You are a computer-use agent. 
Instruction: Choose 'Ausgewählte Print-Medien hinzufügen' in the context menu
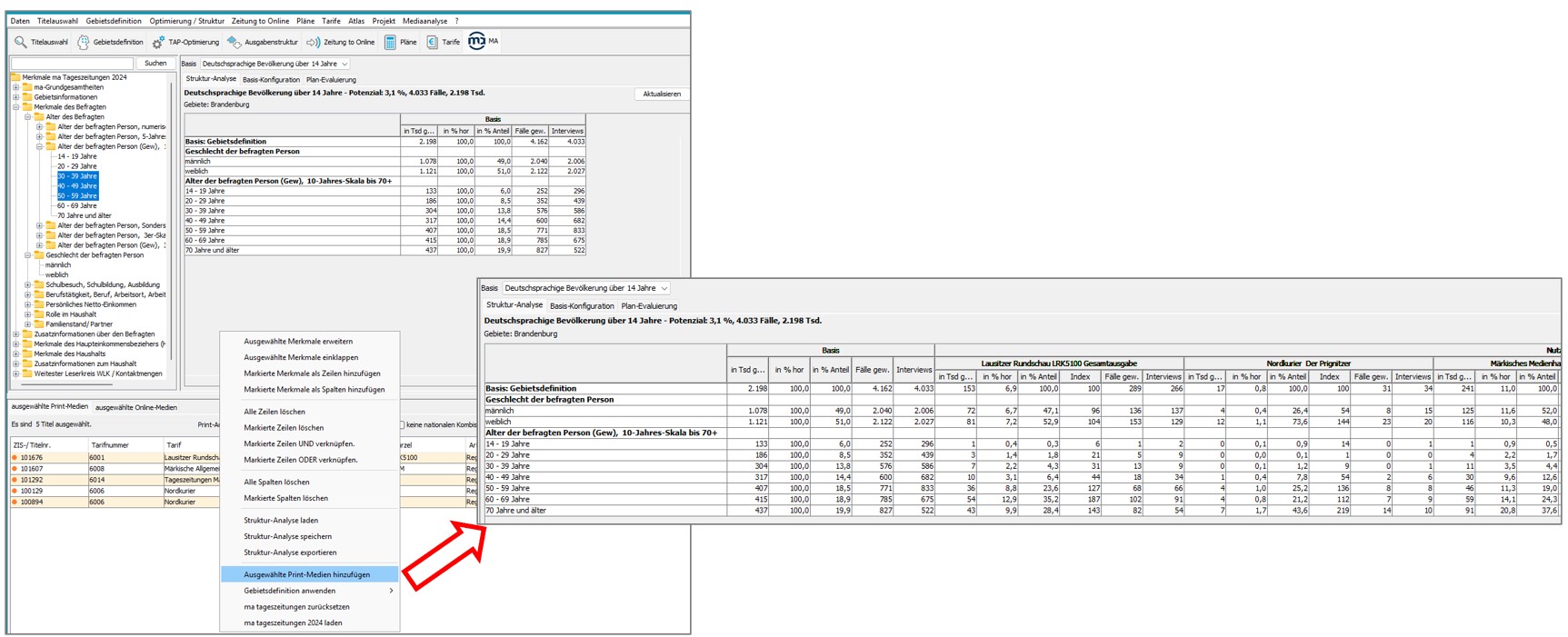(x=306, y=574)
